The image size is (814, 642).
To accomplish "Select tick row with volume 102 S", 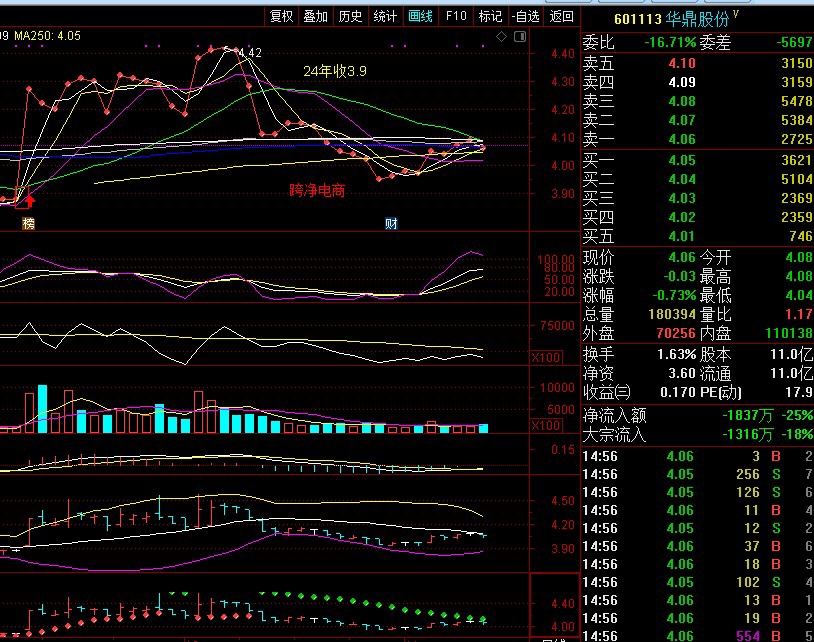I will (697, 582).
